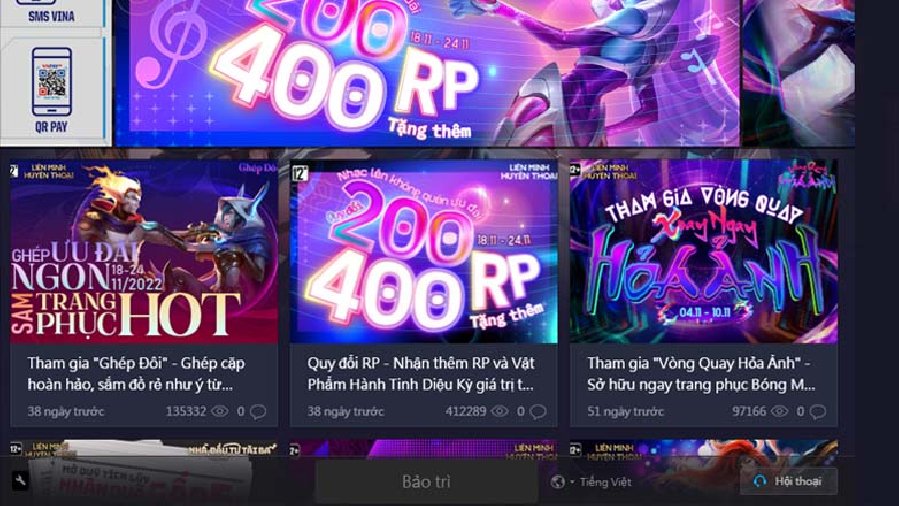Image resolution: width=899 pixels, height=506 pixels.
Task: Open the Quy đổi RP article title link
Action: pyautogui.click(x=421, y=374)
